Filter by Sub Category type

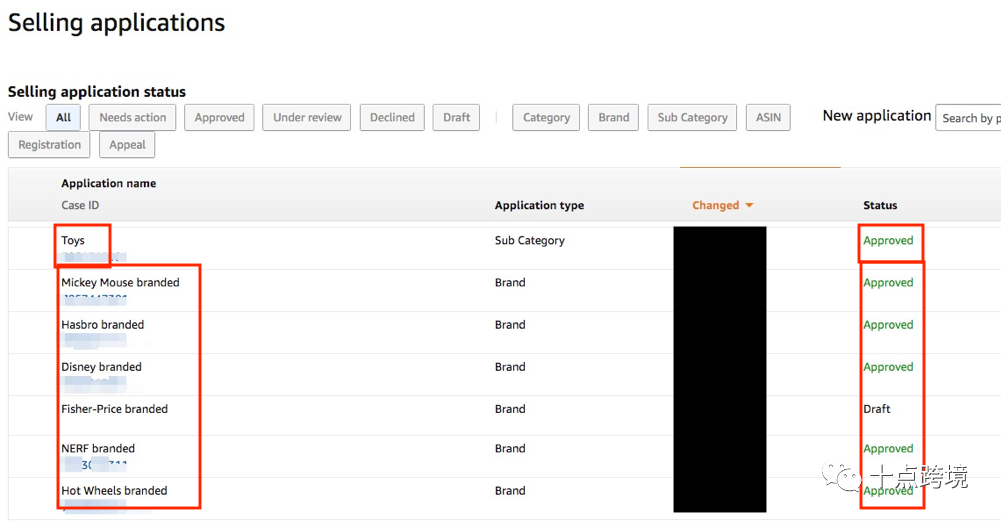(693, 117)
